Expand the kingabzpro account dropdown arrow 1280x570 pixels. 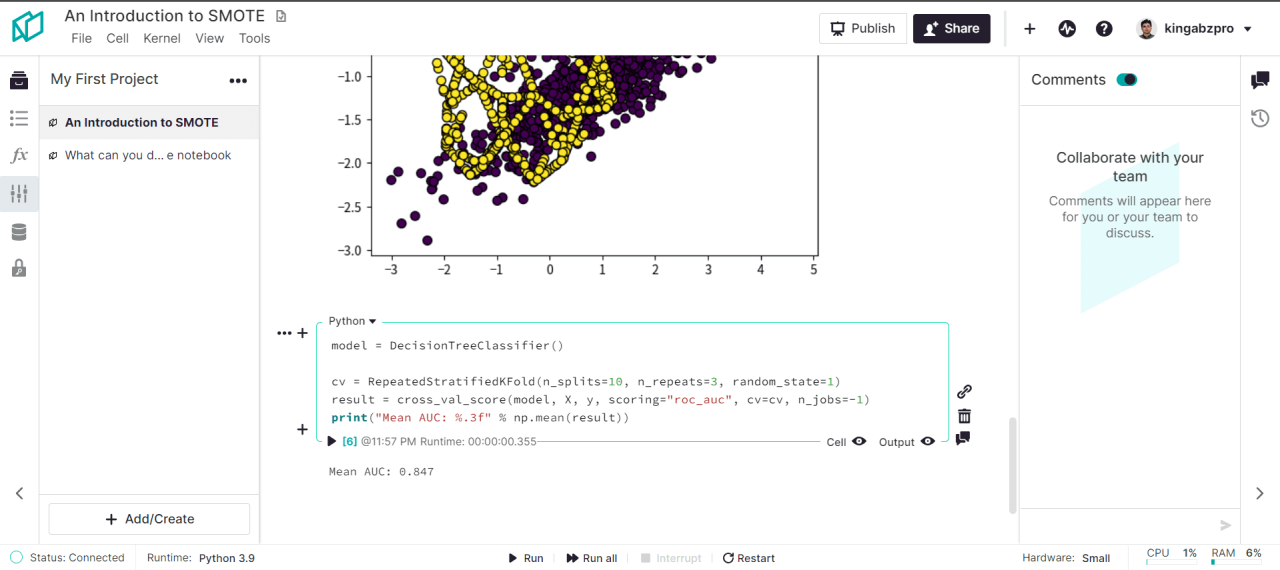[x=1247, y=30]
